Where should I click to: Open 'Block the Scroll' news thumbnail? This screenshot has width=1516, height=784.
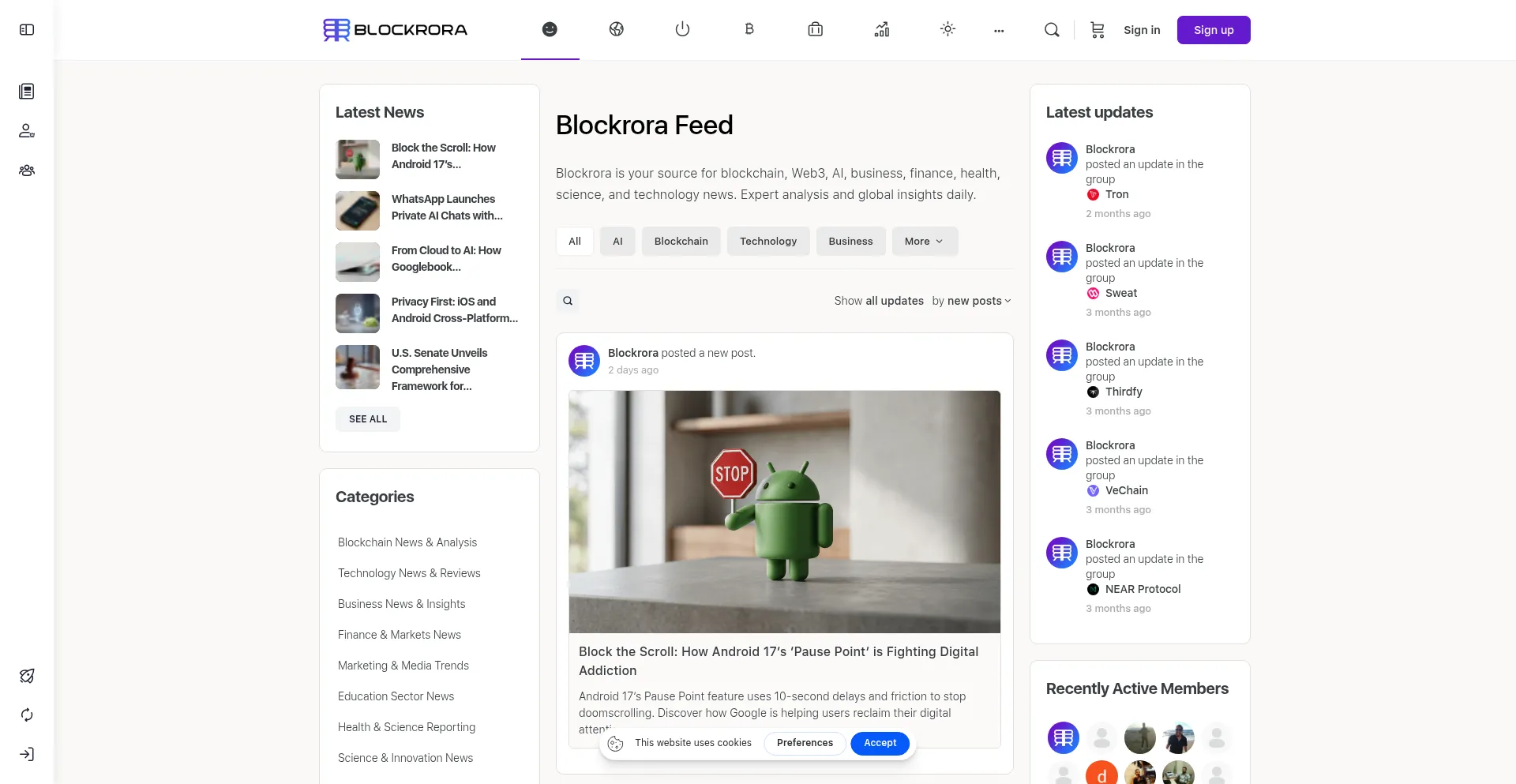(x=358, y=159)
